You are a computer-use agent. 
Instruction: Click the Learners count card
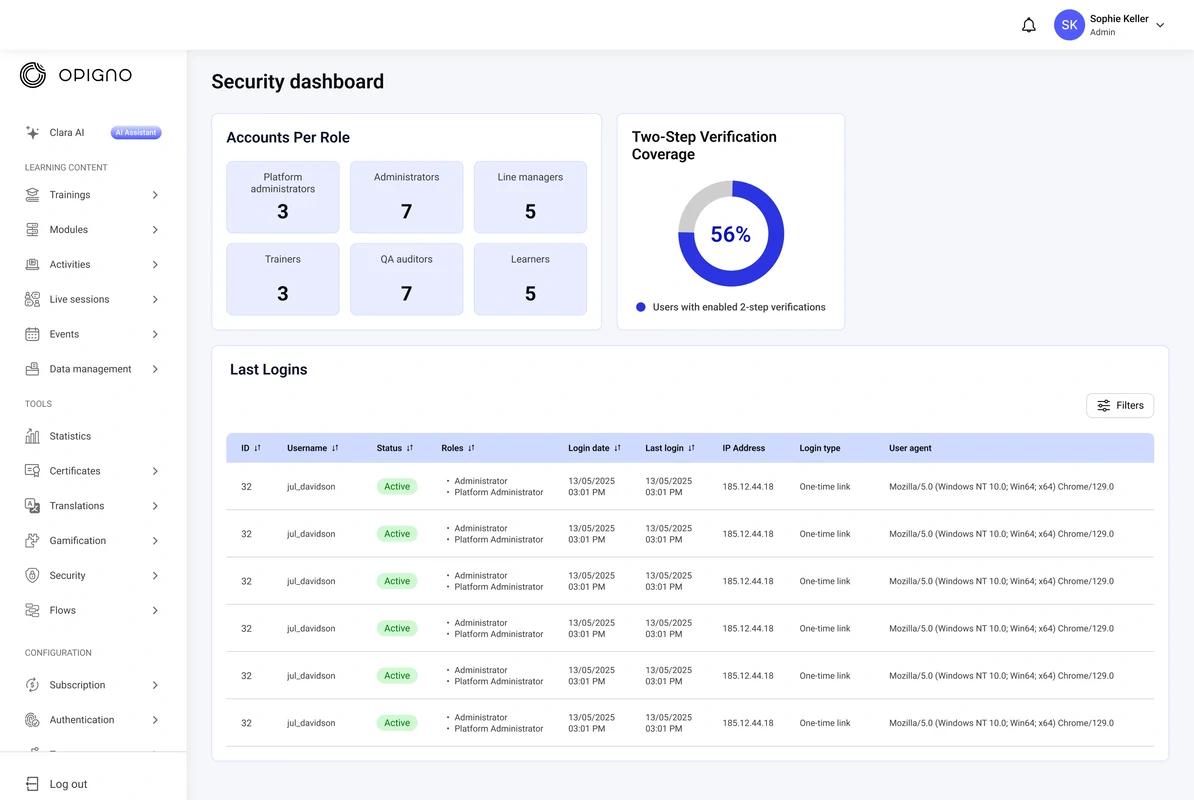click(x=530, y=279)
